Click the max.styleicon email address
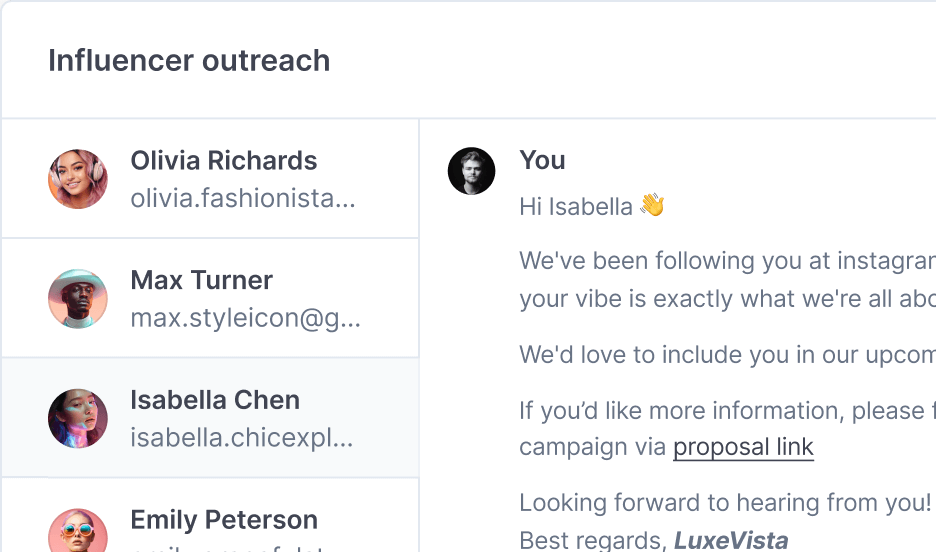The width and height of the screenshot is (936, 552). click(245, 318)
